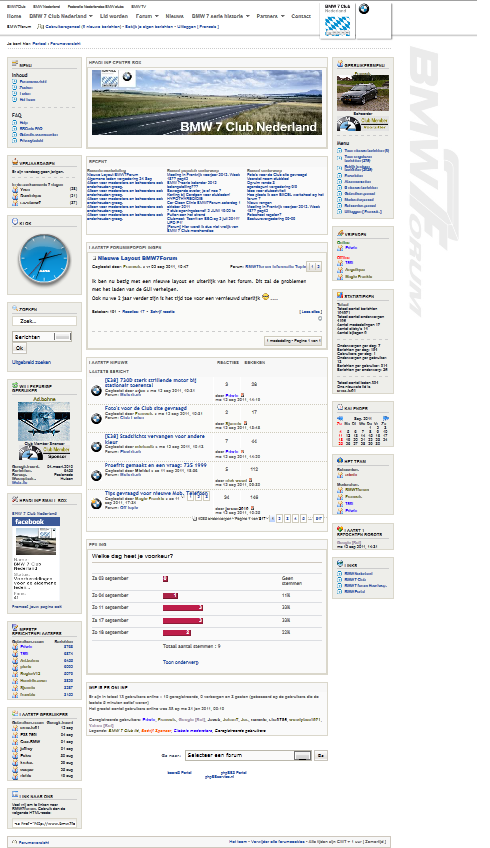The width and height of the screenshot is (490, 848).
Task: Click the Za 17 september poll bar
Action: (x=183, y=620)
